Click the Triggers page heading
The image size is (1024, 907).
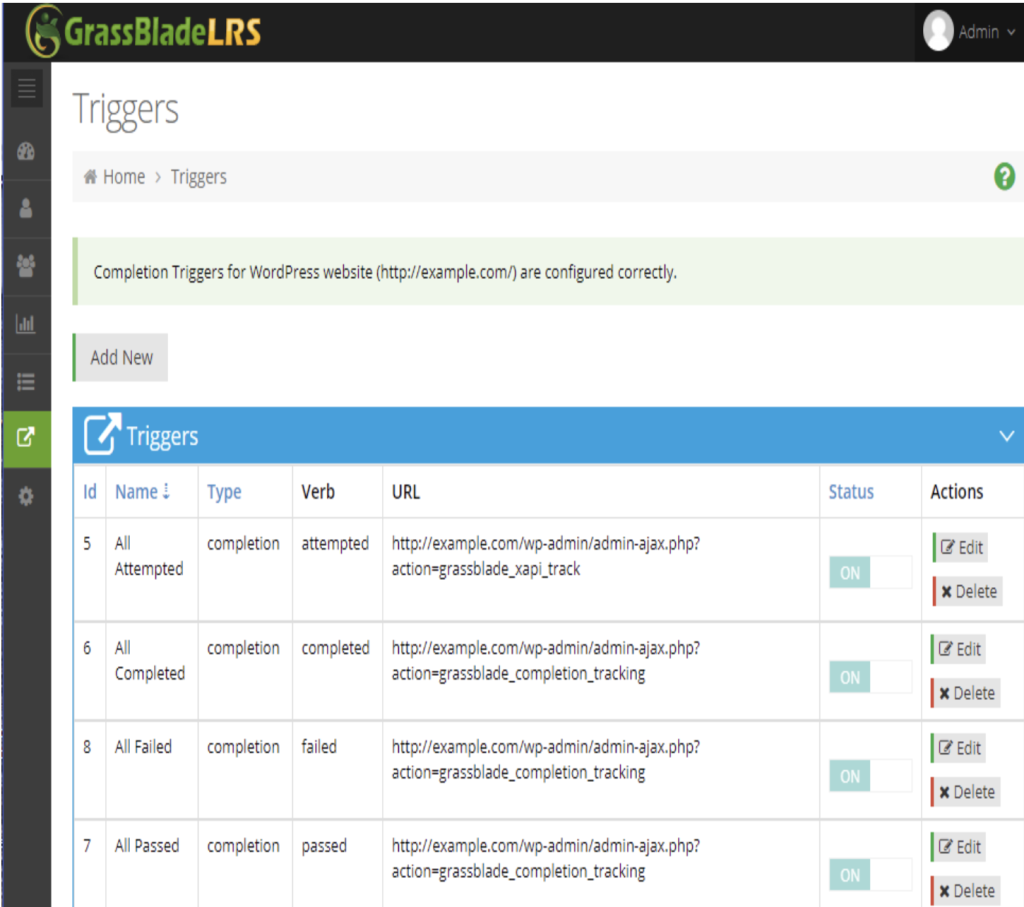click(x=125, y=109)
